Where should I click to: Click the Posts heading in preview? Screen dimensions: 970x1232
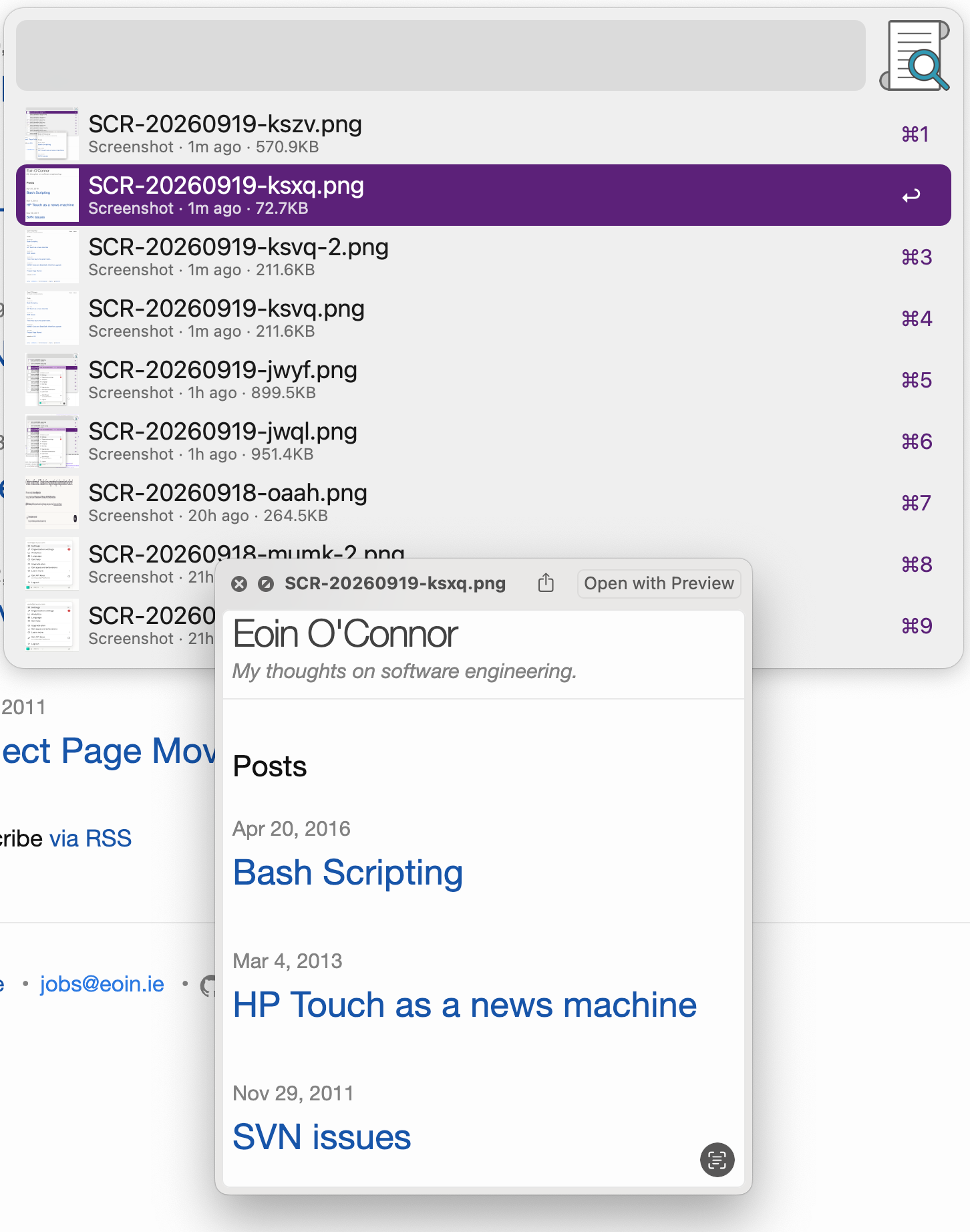(270, 766)
